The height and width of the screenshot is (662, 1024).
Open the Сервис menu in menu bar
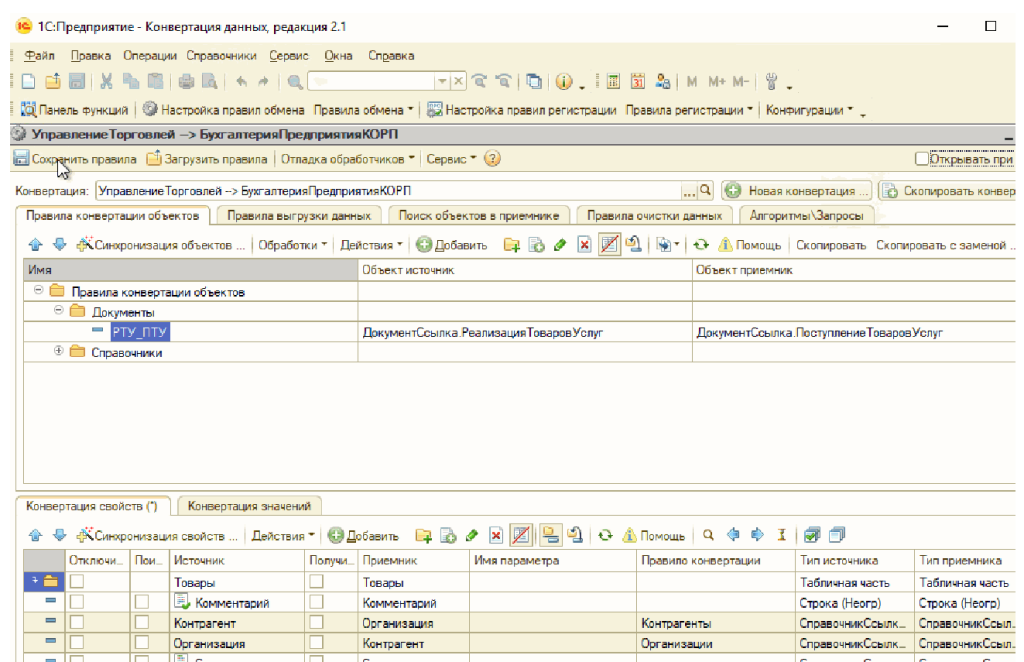click(x=288, y=56)
